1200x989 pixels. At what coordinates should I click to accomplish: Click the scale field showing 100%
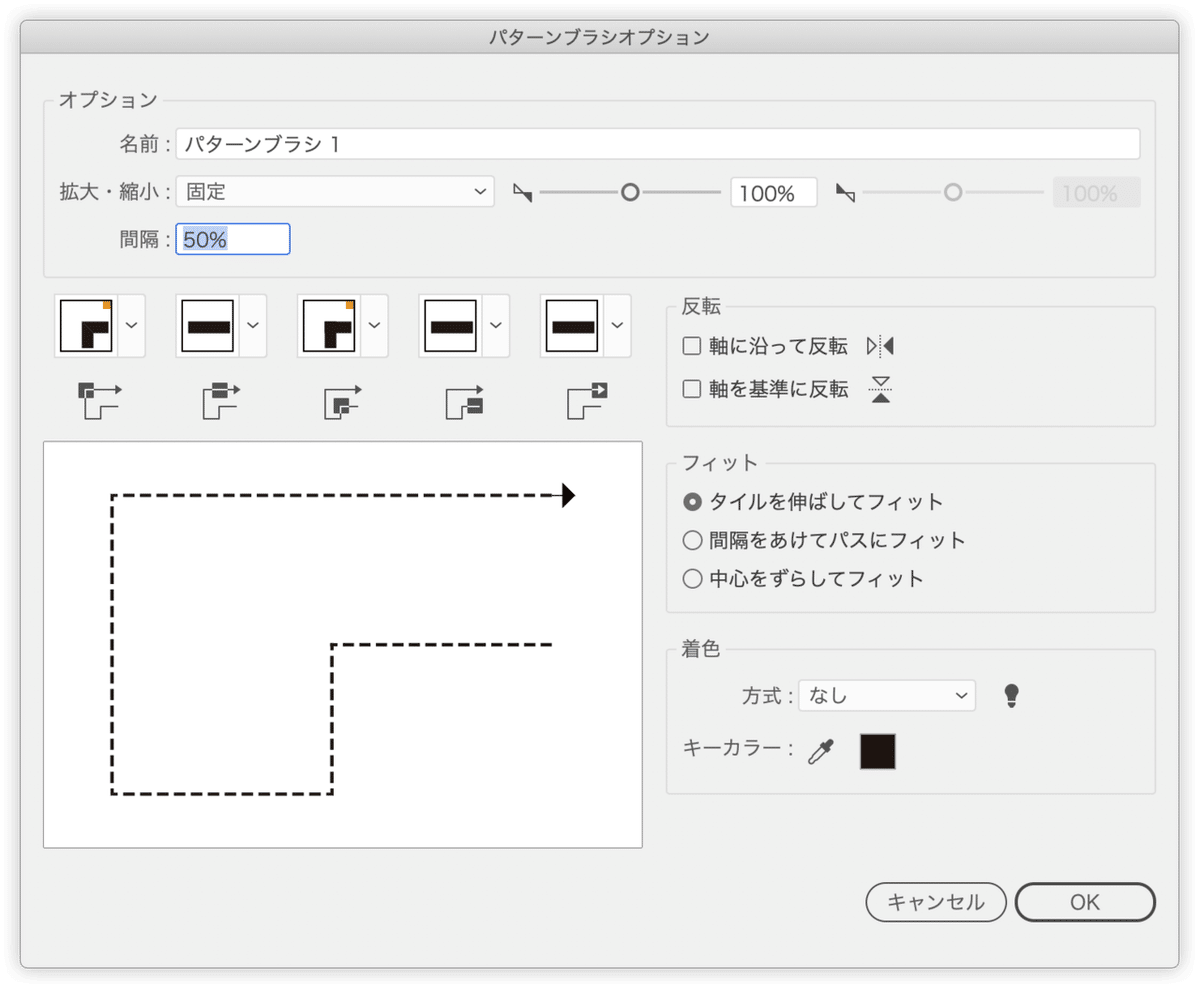[774, 192]
